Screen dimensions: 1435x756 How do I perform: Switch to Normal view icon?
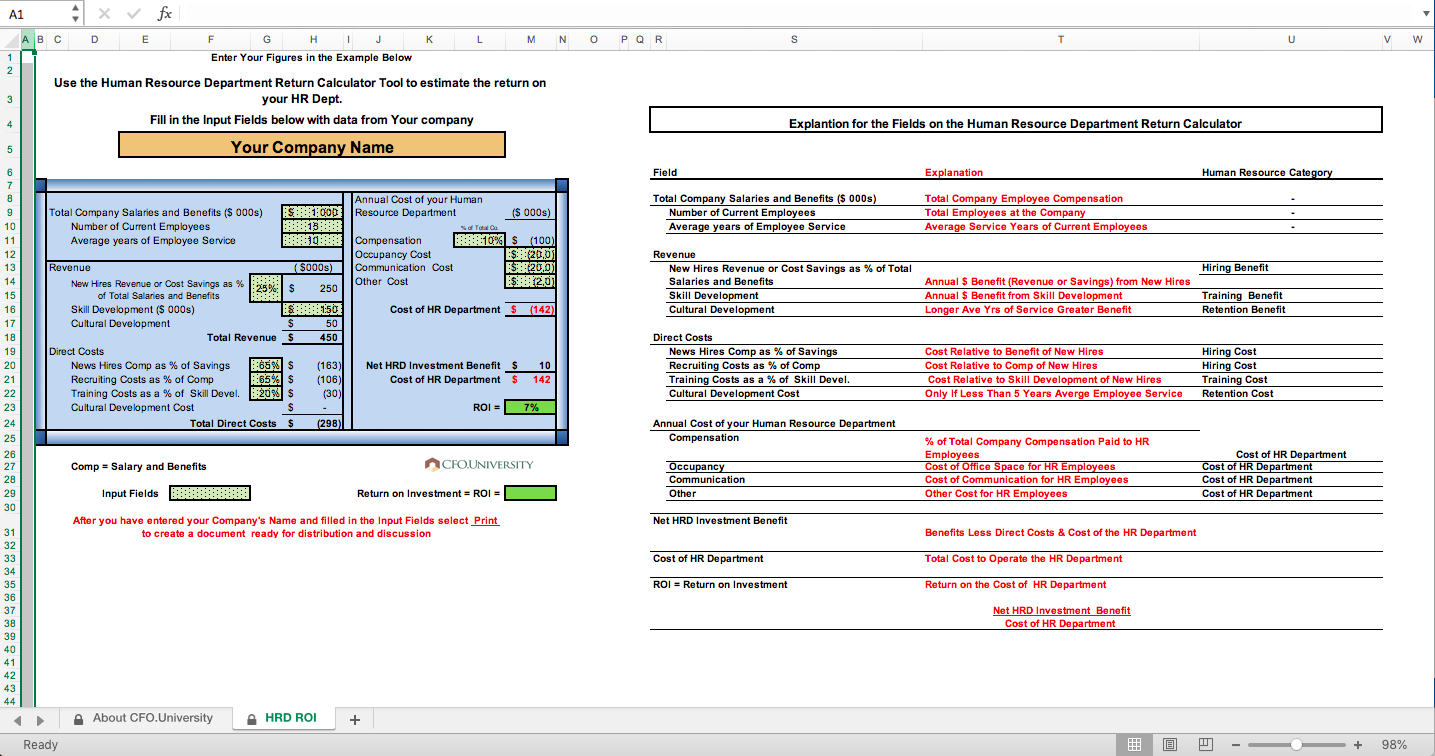tap(1134, 744)
